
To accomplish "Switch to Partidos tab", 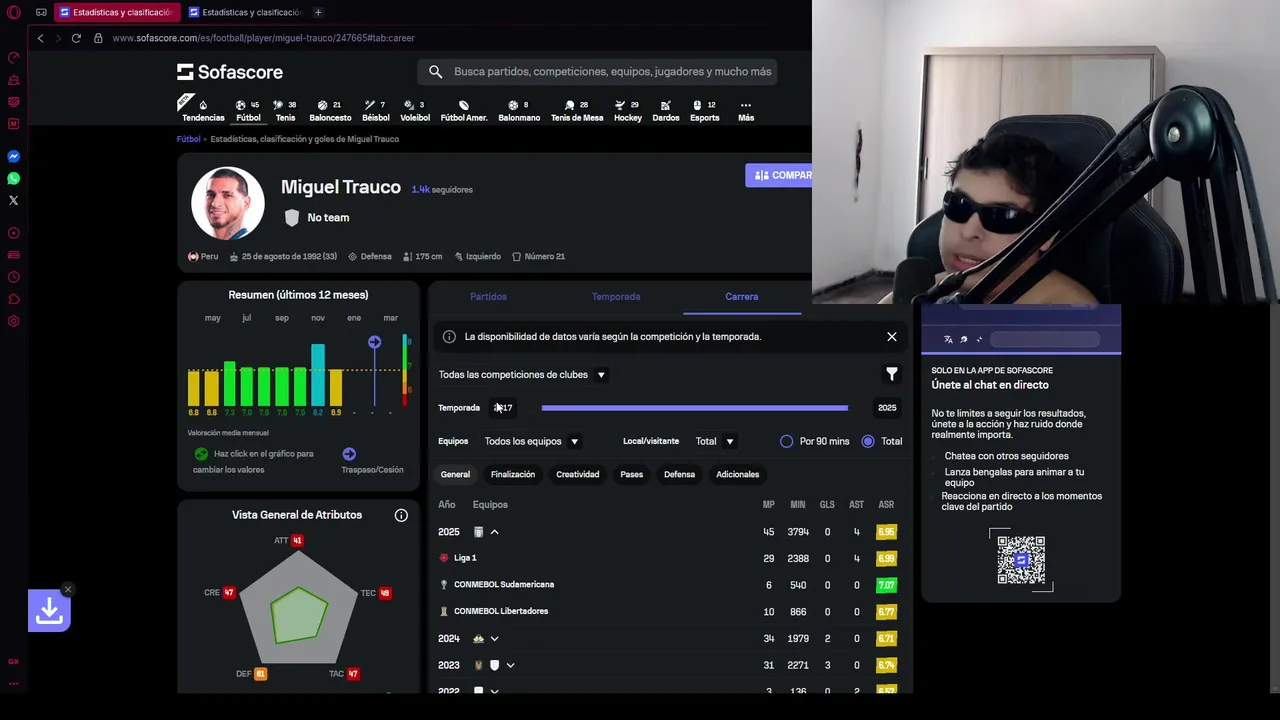I will (488, 297).
